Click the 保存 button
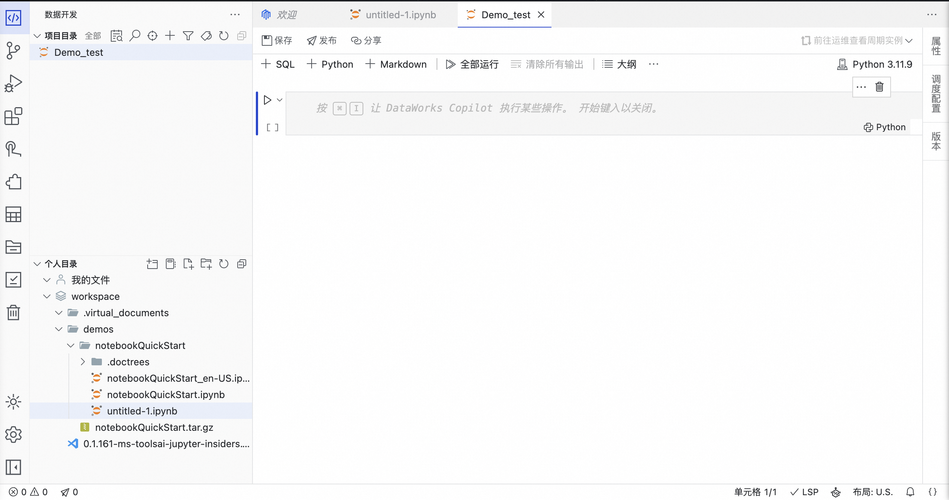Image resolution: width=949 pixels, height=500 pixels. coord(277,41)
